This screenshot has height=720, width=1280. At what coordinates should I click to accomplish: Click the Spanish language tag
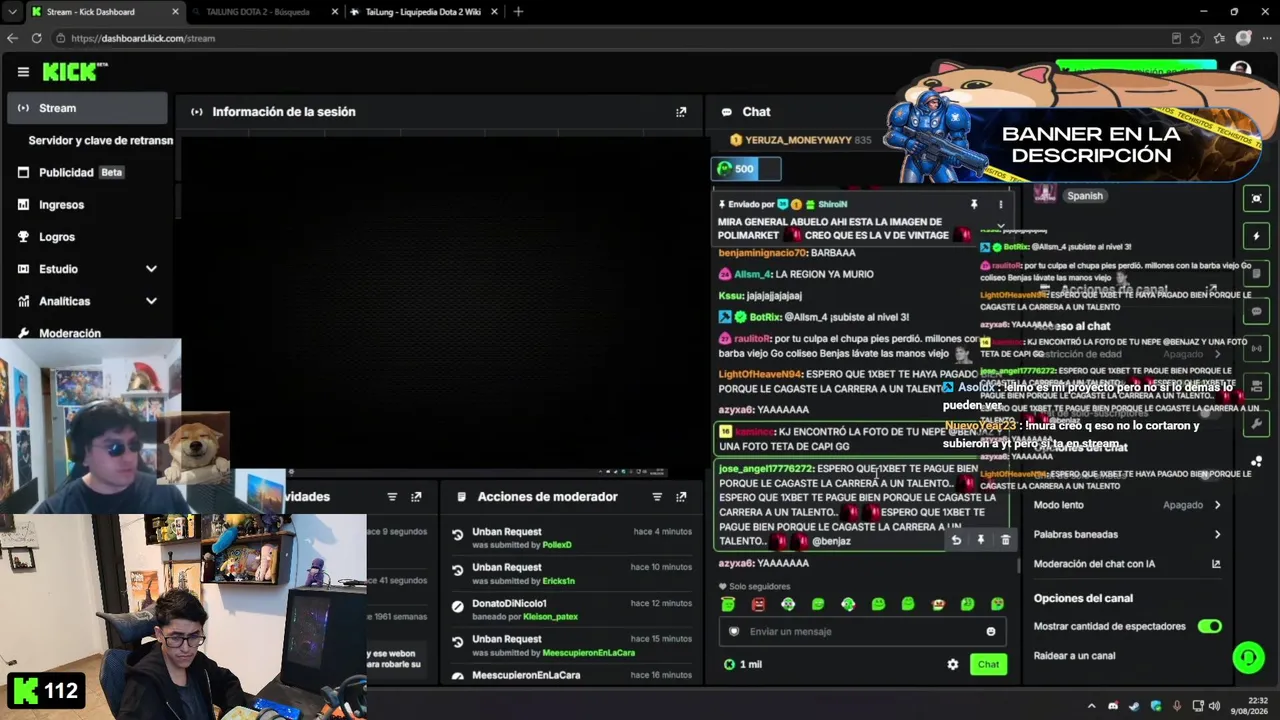click(x=1084, y=196)
